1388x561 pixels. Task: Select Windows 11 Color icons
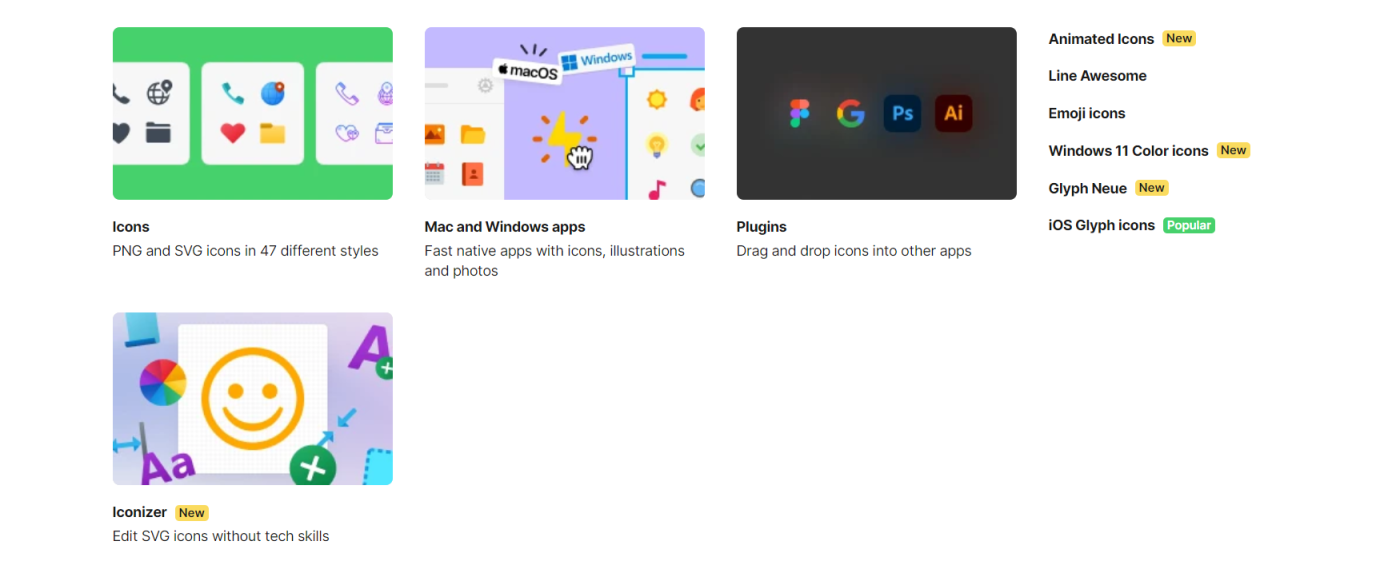pyautogui.click(x=1128, y=151)
